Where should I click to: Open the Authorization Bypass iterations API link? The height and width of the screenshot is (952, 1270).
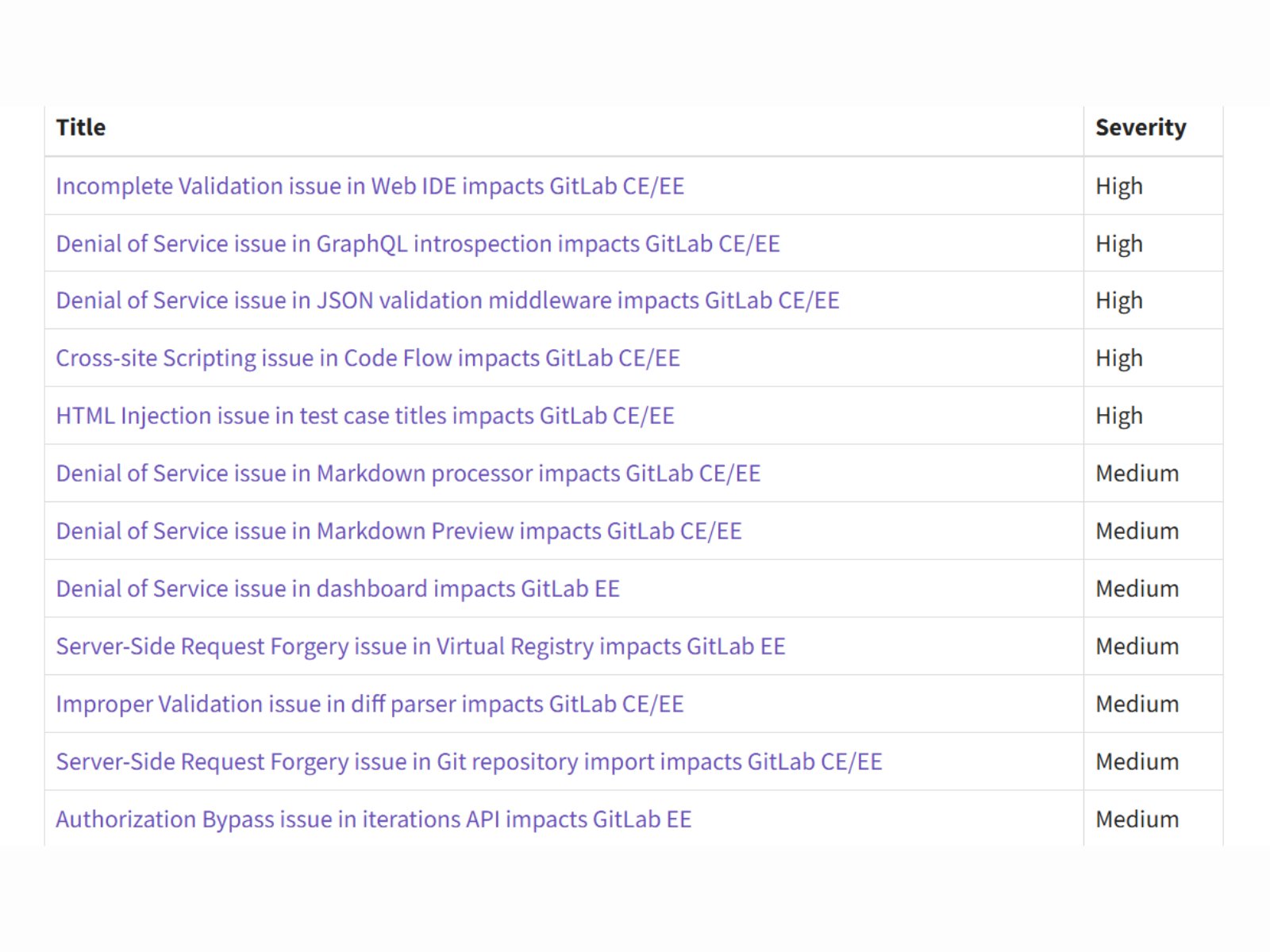(374, 820)
